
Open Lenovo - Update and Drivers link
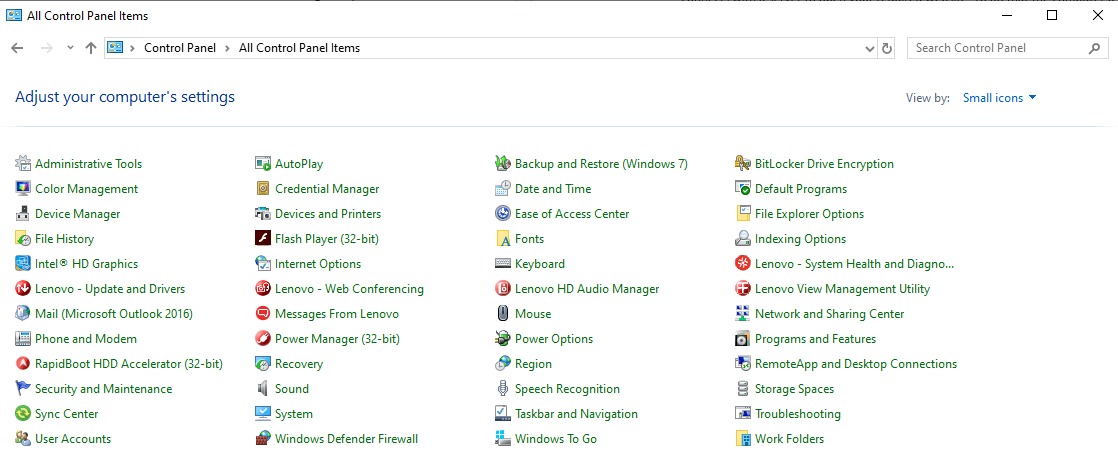(x=110, y=289)
